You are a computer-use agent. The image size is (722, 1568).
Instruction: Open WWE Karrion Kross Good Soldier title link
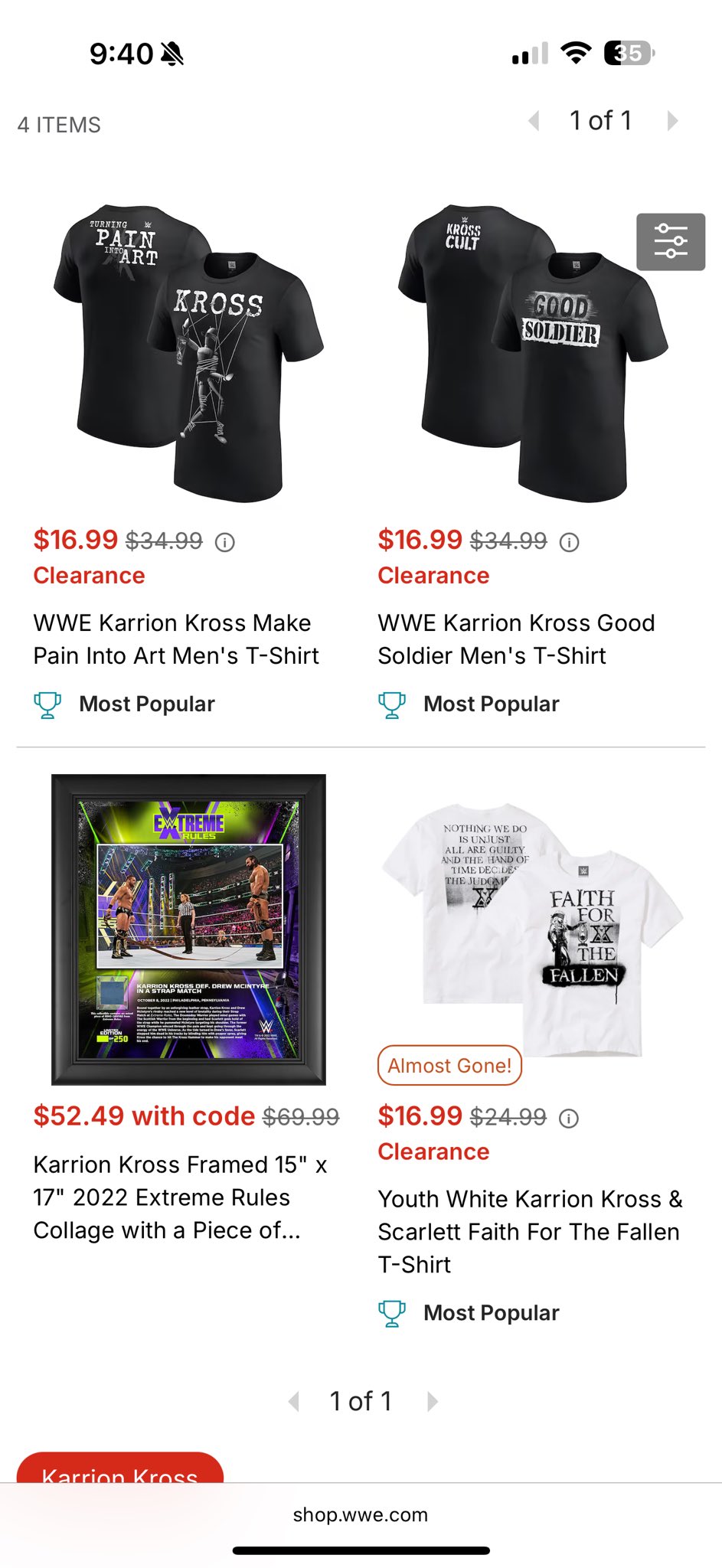pyautogui.click(x=516, y=639)
